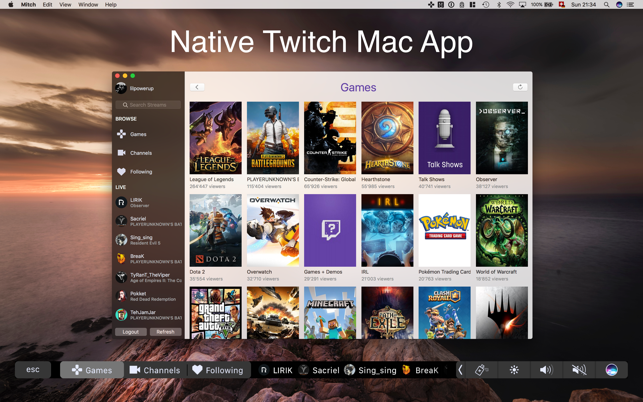Click the Time Machine menu bar icon

coord(486,5)
